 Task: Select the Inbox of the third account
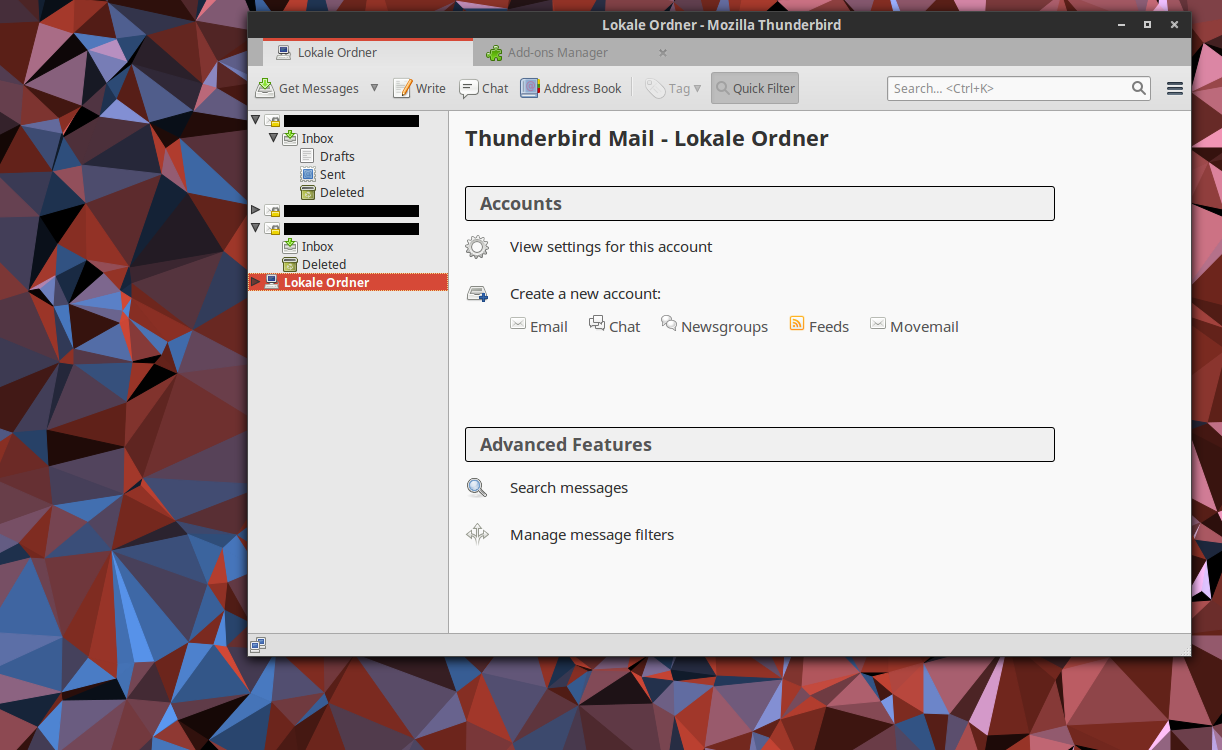coord(317,246)
